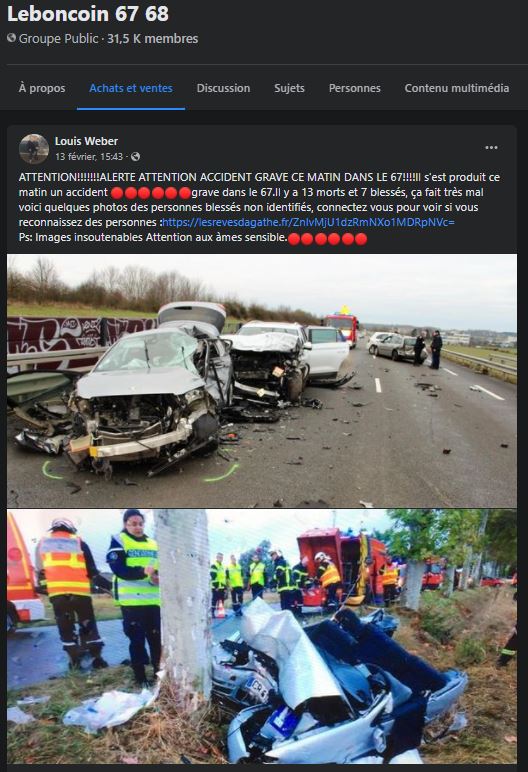The width and height of the screenshot is (528, 772).
Task: Click the 13 février 15:43 timestamp
Action: (x=89, y=157)
